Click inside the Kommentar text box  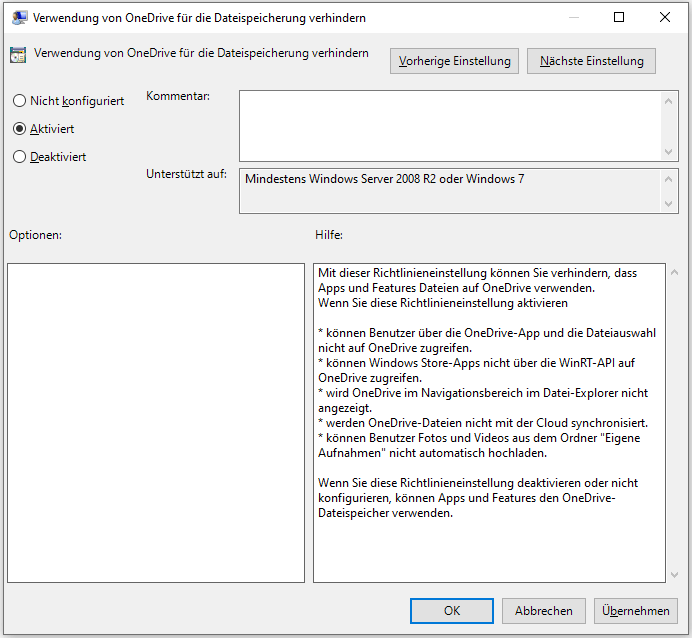click(450, 126)
